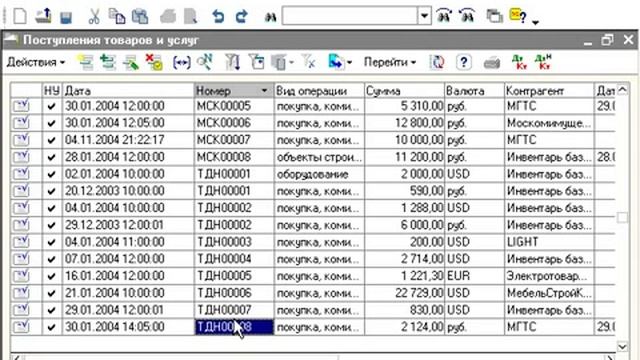
Task: Sort by the Сумма column header
Action: 404,91
